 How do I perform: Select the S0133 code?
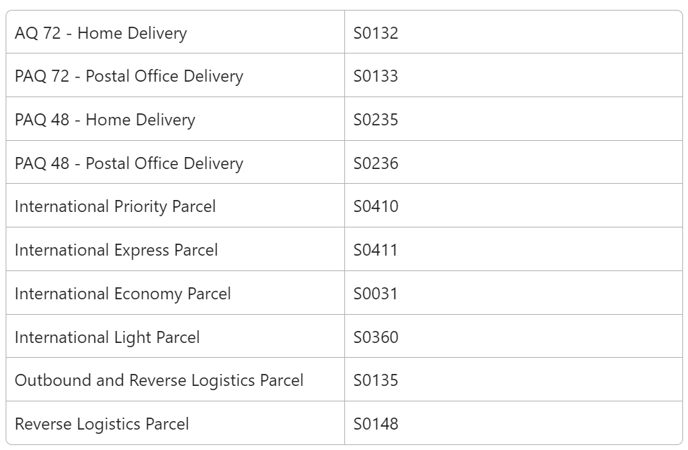[376, 76]
